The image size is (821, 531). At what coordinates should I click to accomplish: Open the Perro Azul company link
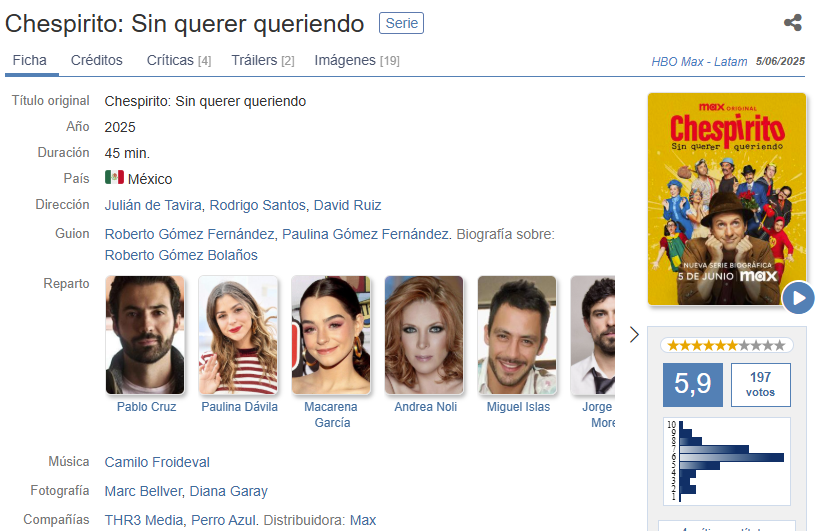224,520
